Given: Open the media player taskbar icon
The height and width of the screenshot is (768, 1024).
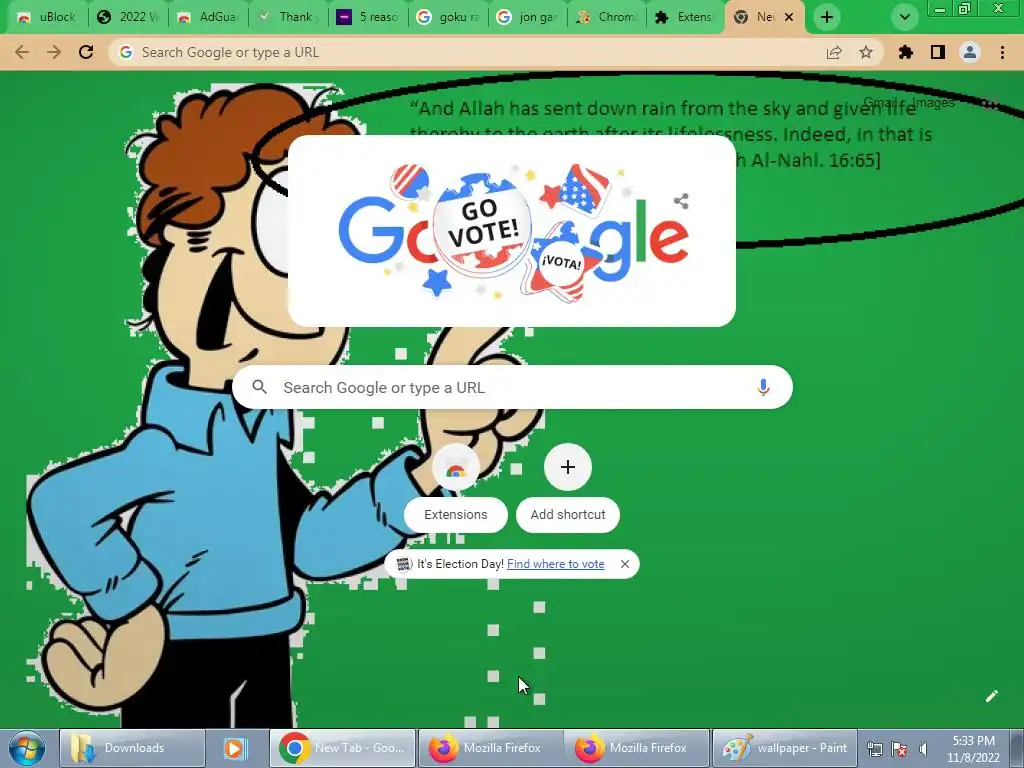Looking at the screenshot, I should [x=234, y=748].
